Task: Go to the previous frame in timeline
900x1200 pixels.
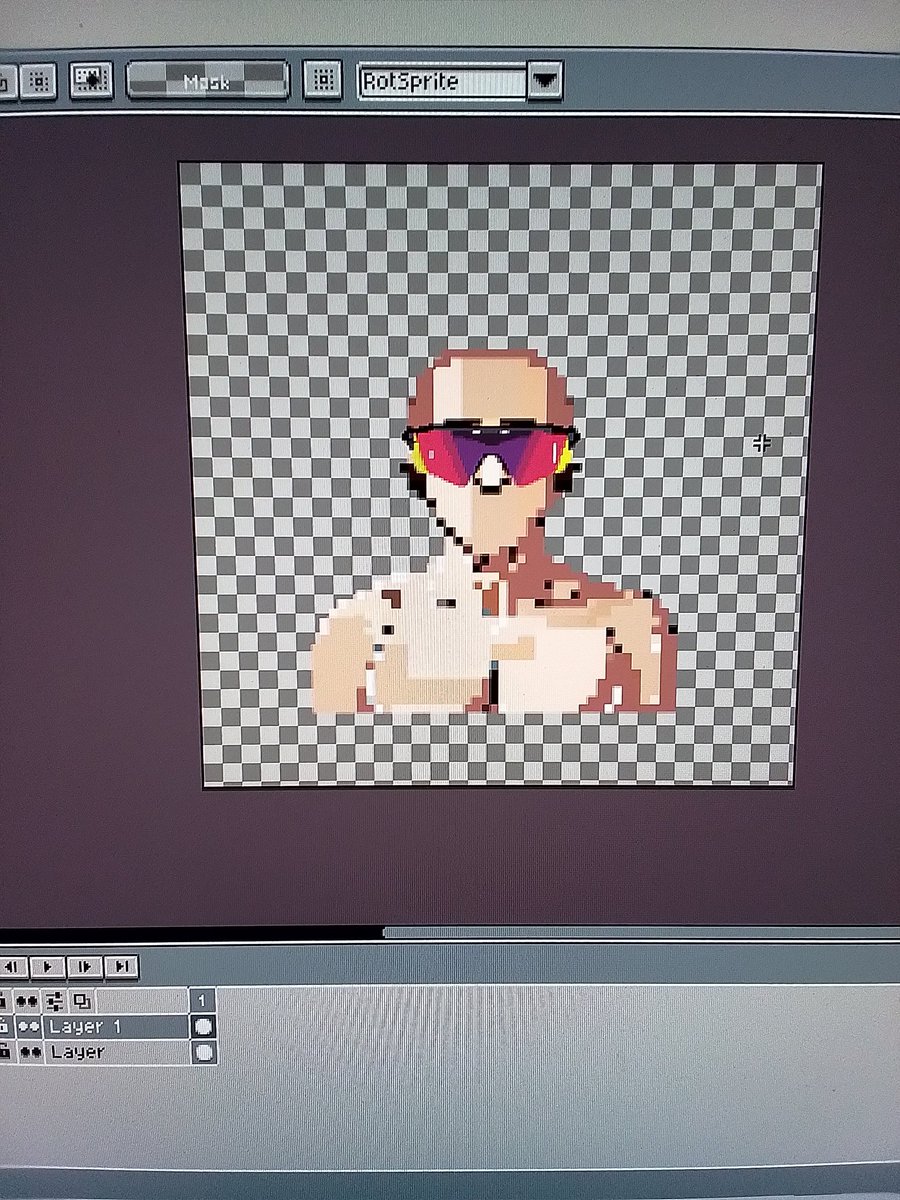Action: coord(12,967)
